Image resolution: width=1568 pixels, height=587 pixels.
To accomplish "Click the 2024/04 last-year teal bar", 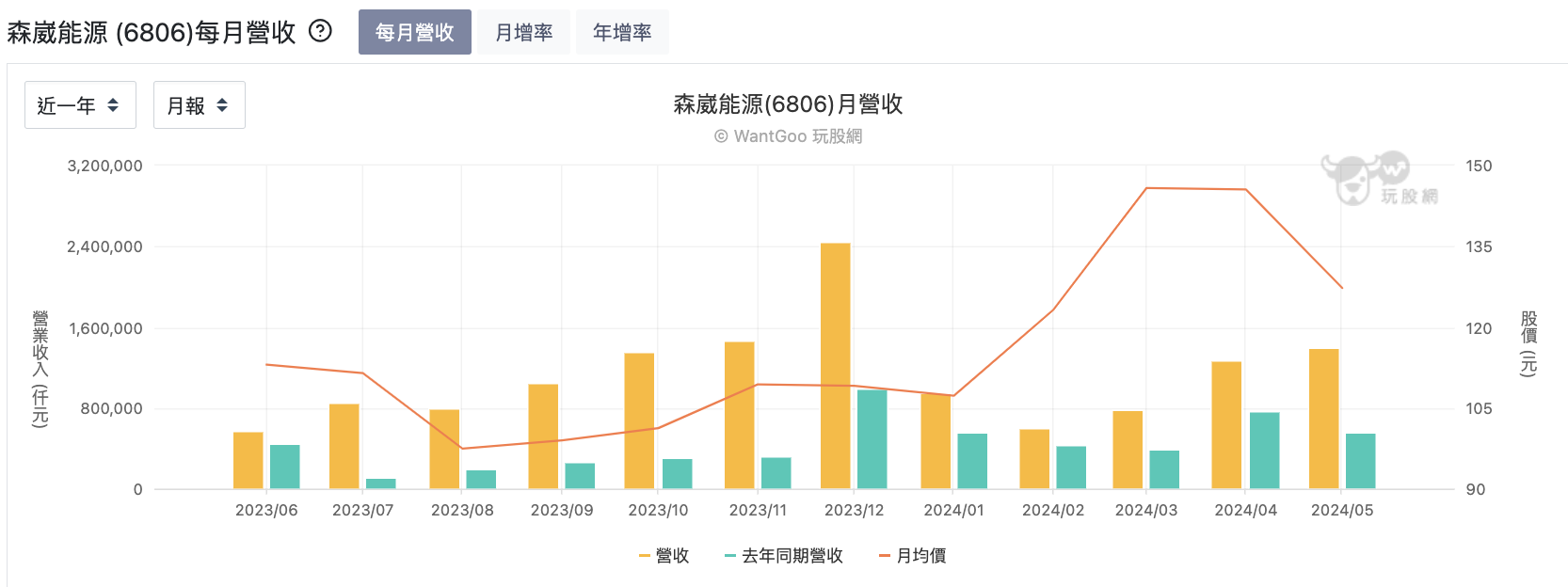I will pos(1265,451).
